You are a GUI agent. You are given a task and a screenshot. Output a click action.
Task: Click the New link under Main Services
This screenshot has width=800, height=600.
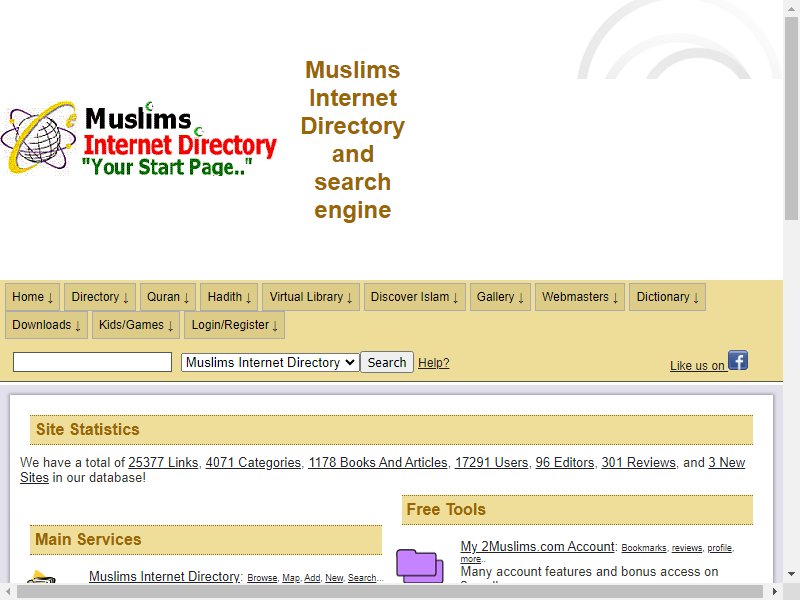coord(334,578)
